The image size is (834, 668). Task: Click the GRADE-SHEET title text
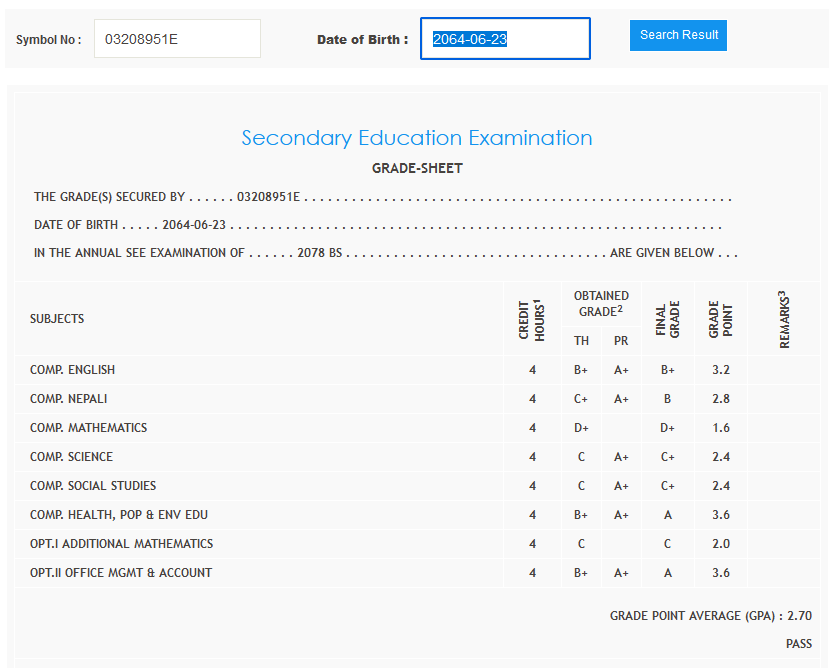click(x=417, y=168)
